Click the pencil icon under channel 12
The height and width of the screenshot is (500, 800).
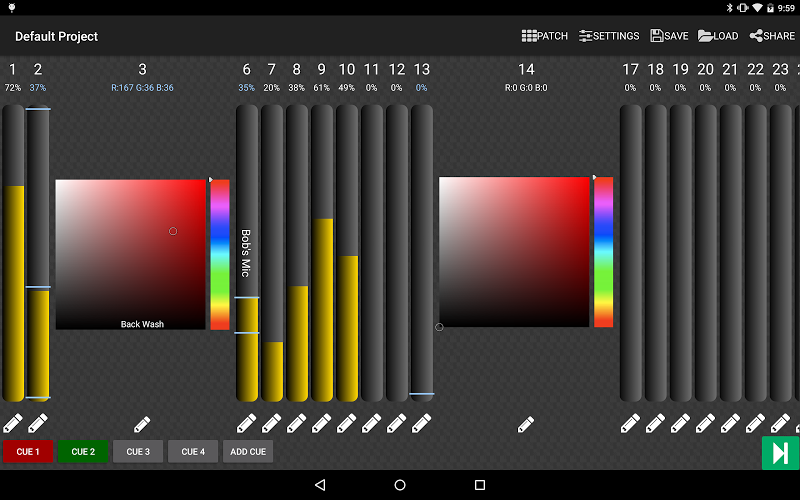click(396, 423)
